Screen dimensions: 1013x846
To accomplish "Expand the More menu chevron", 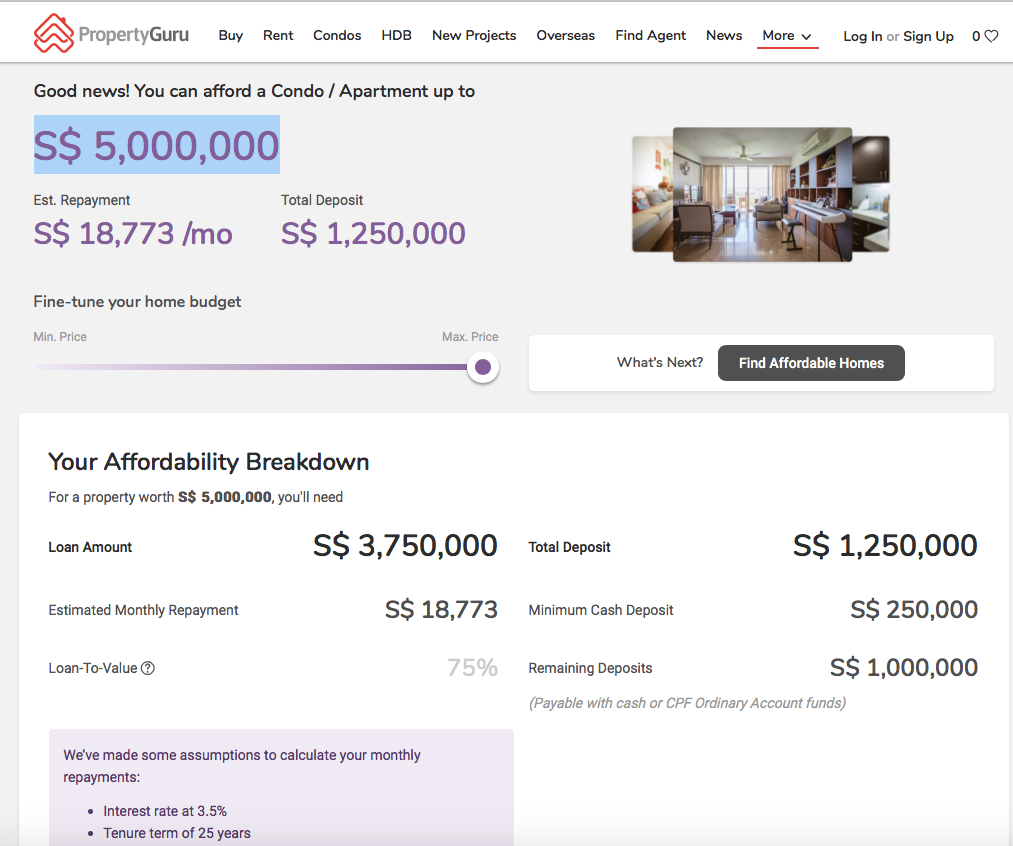I will pyautogui.click(x=806, y=37).
